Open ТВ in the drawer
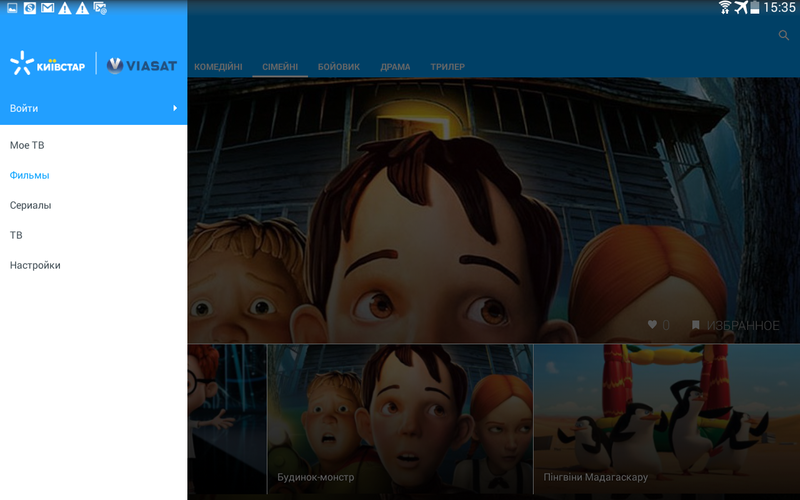 [93, 235]
